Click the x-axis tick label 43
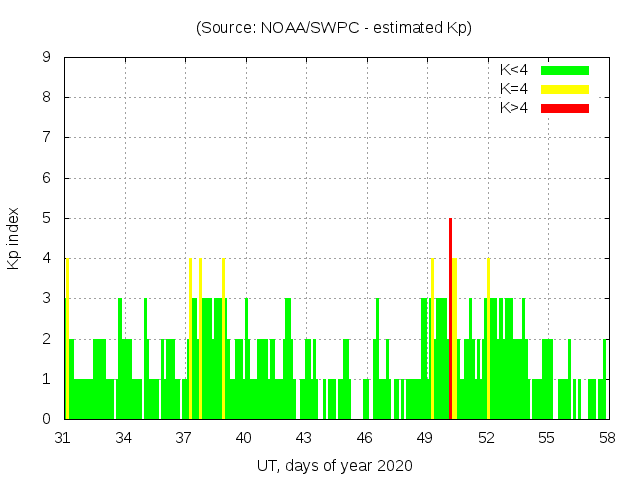The width and height of the screenshot is (640, 480). 304,438
